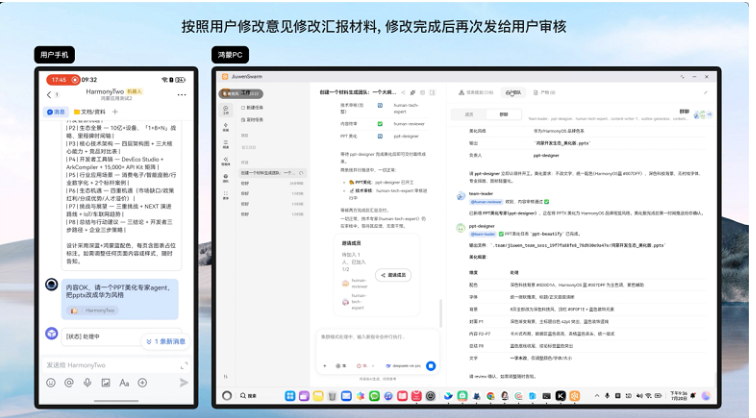Click the plus icon in JiuwenSwarm input box

coord(324,366)
